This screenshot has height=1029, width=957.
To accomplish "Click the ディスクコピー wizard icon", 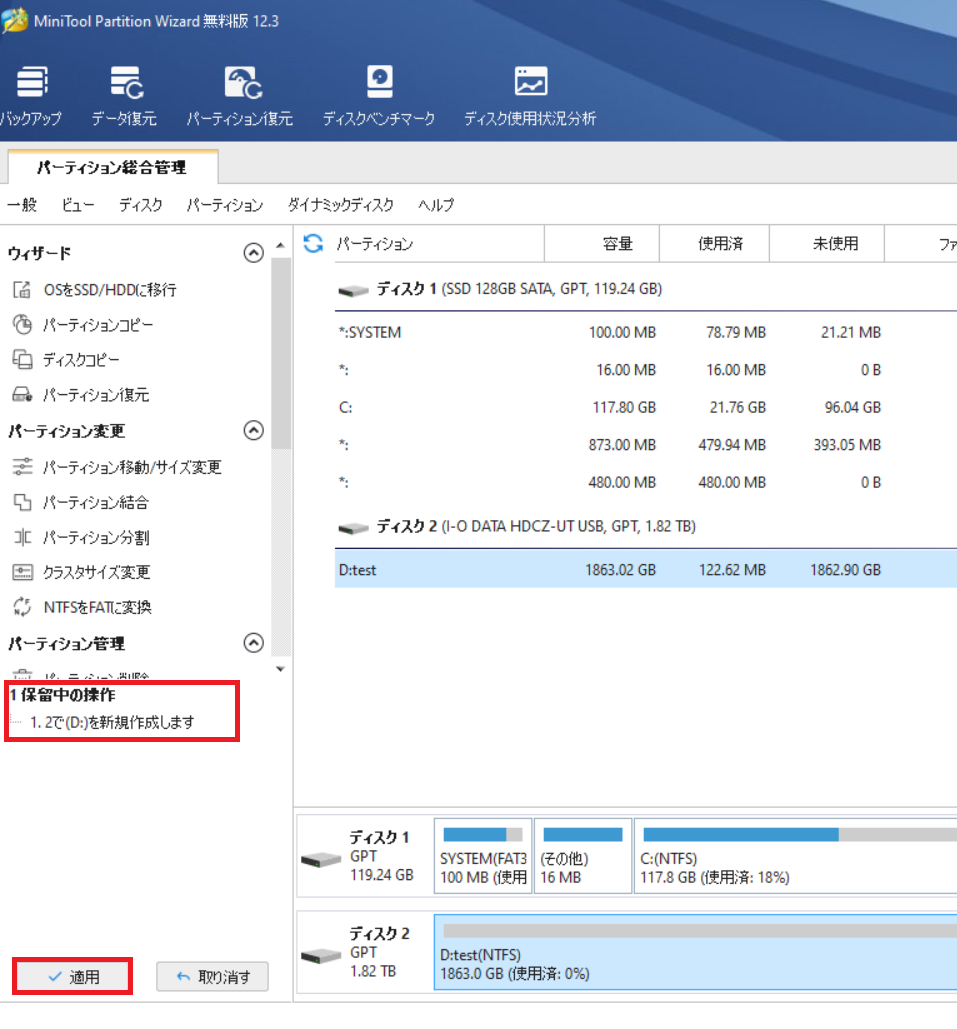I will (22, 360).
